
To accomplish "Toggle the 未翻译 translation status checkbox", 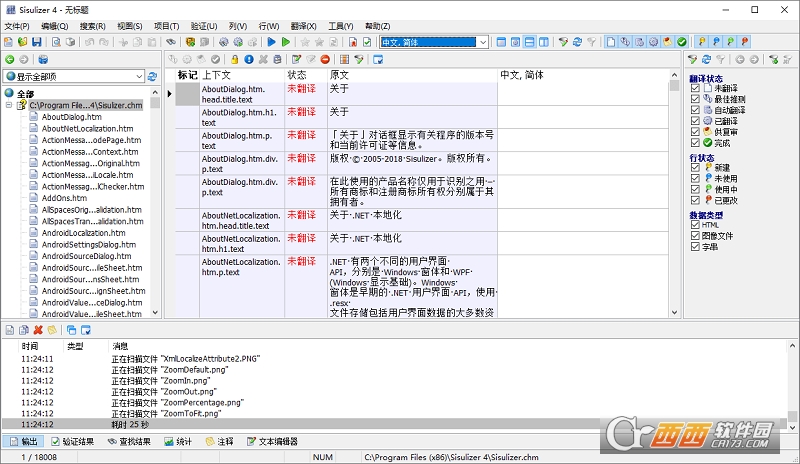I will tap(695, 88).
